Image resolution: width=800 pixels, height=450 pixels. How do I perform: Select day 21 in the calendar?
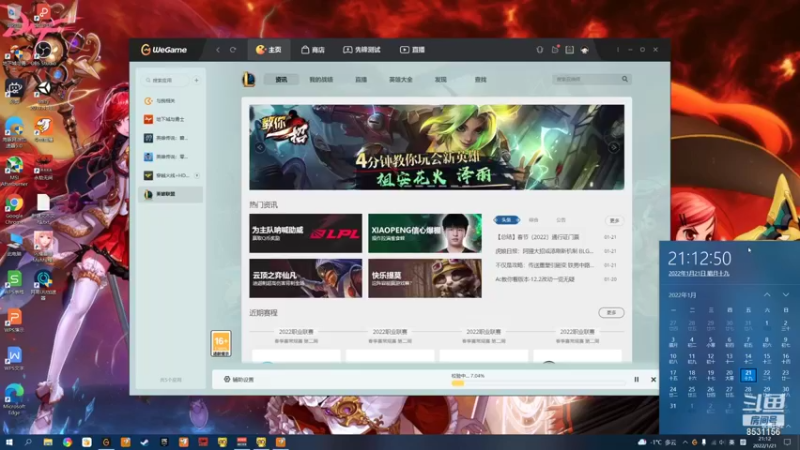[748, 375]
